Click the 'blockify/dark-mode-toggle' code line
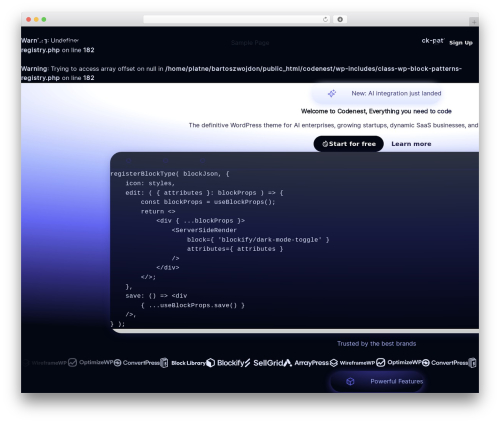Screen dimensions: 500x423 point(258,240)
